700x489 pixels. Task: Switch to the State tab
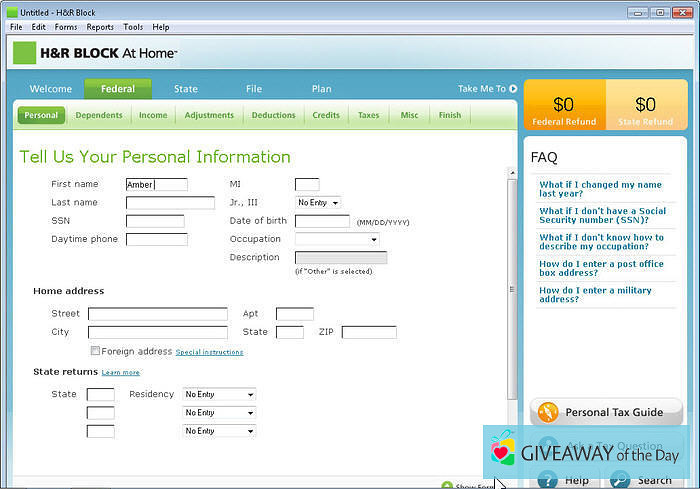186,89
